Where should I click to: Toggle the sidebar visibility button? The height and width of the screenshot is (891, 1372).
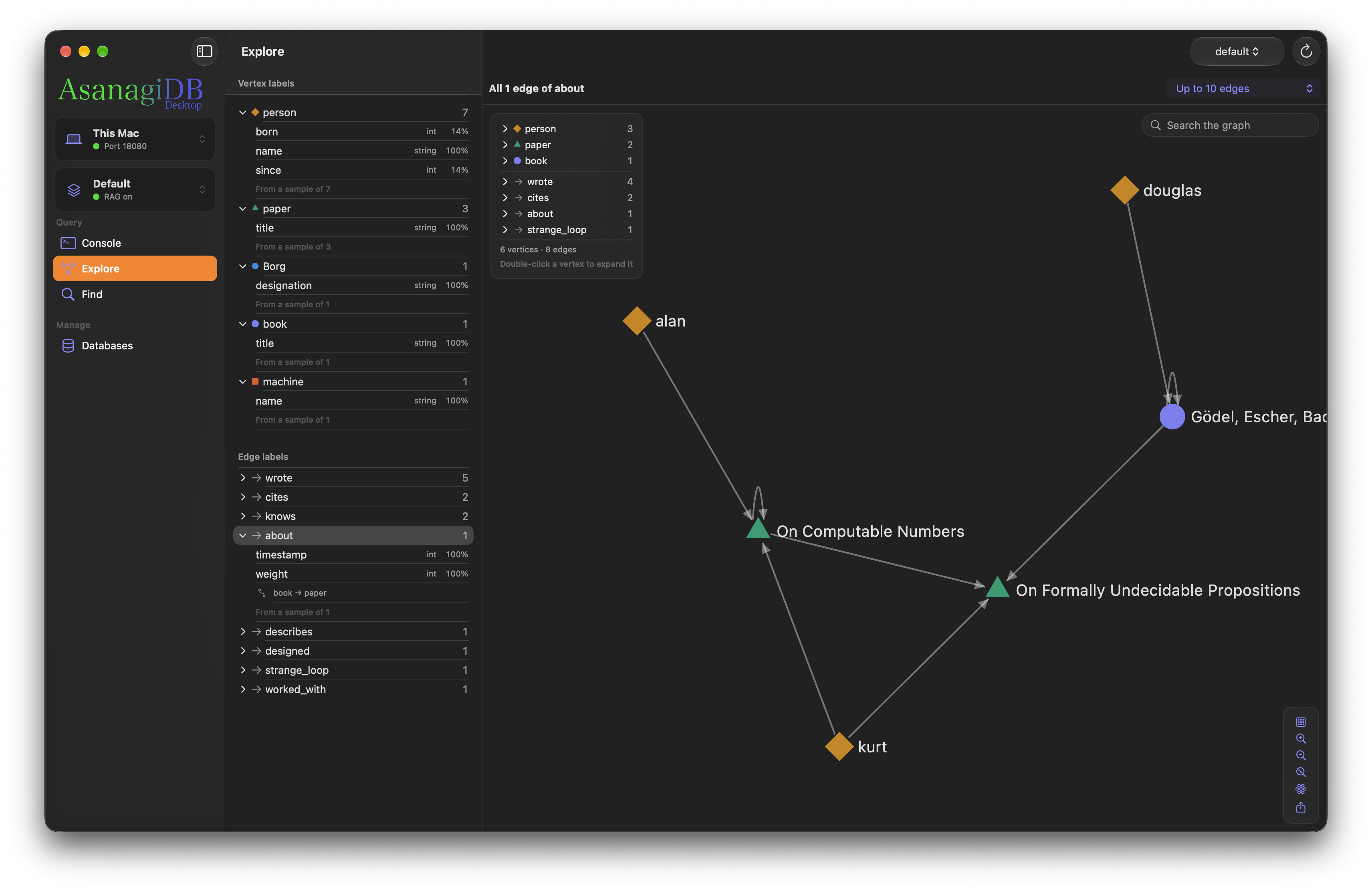click(204, 51)
